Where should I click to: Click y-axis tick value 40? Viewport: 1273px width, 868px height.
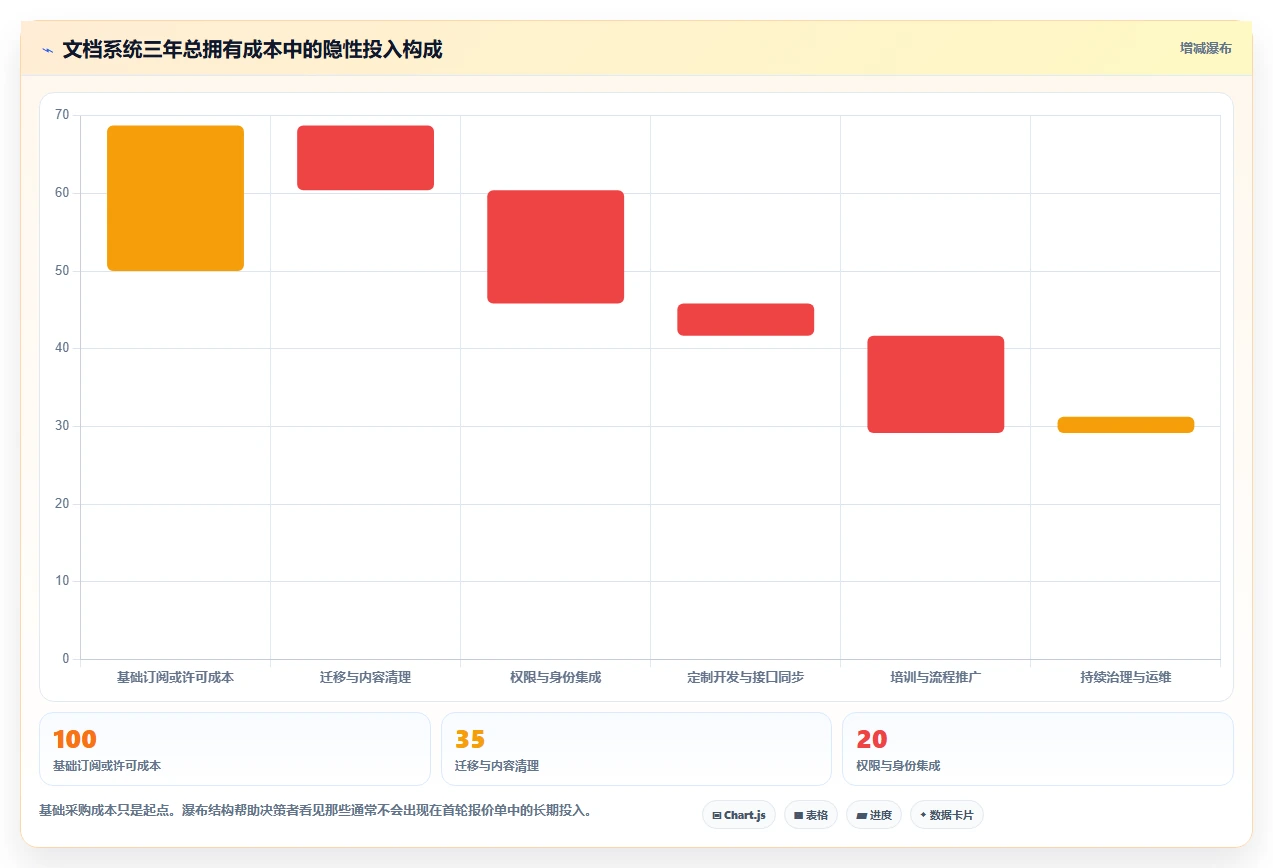point(62,348)
